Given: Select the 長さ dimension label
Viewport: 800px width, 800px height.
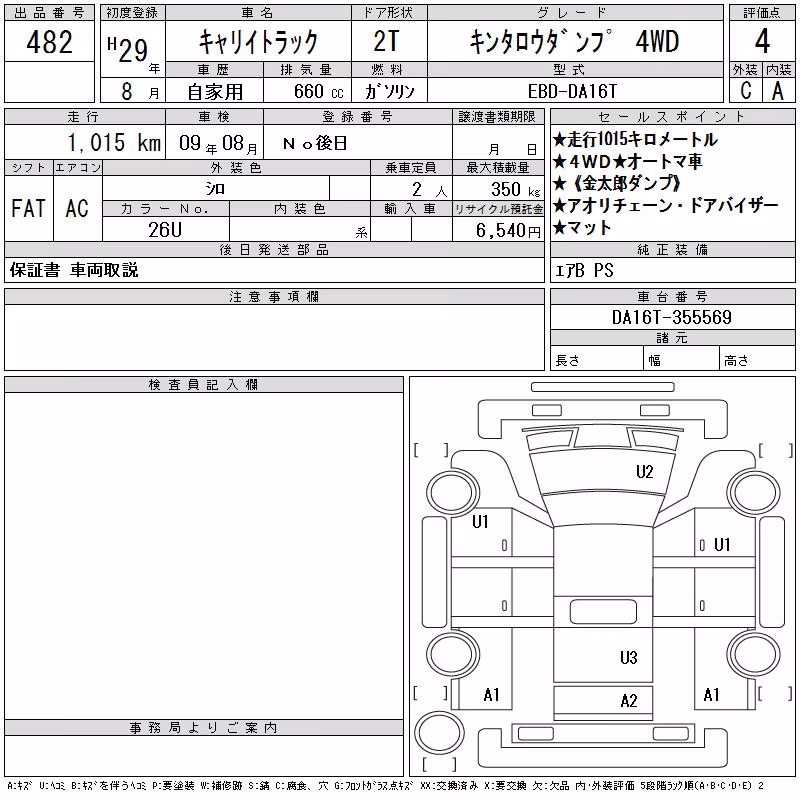Looking at the screenshot, I should [x=567, y=361].
